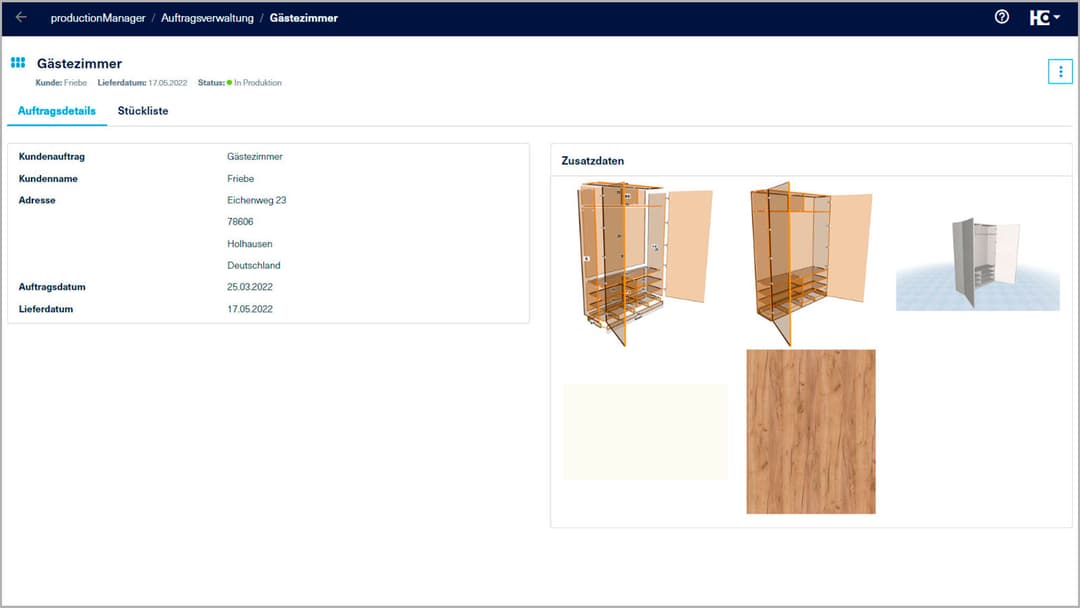Click the blue grid icon beside Gästezimmer

(x=17, y=62)
